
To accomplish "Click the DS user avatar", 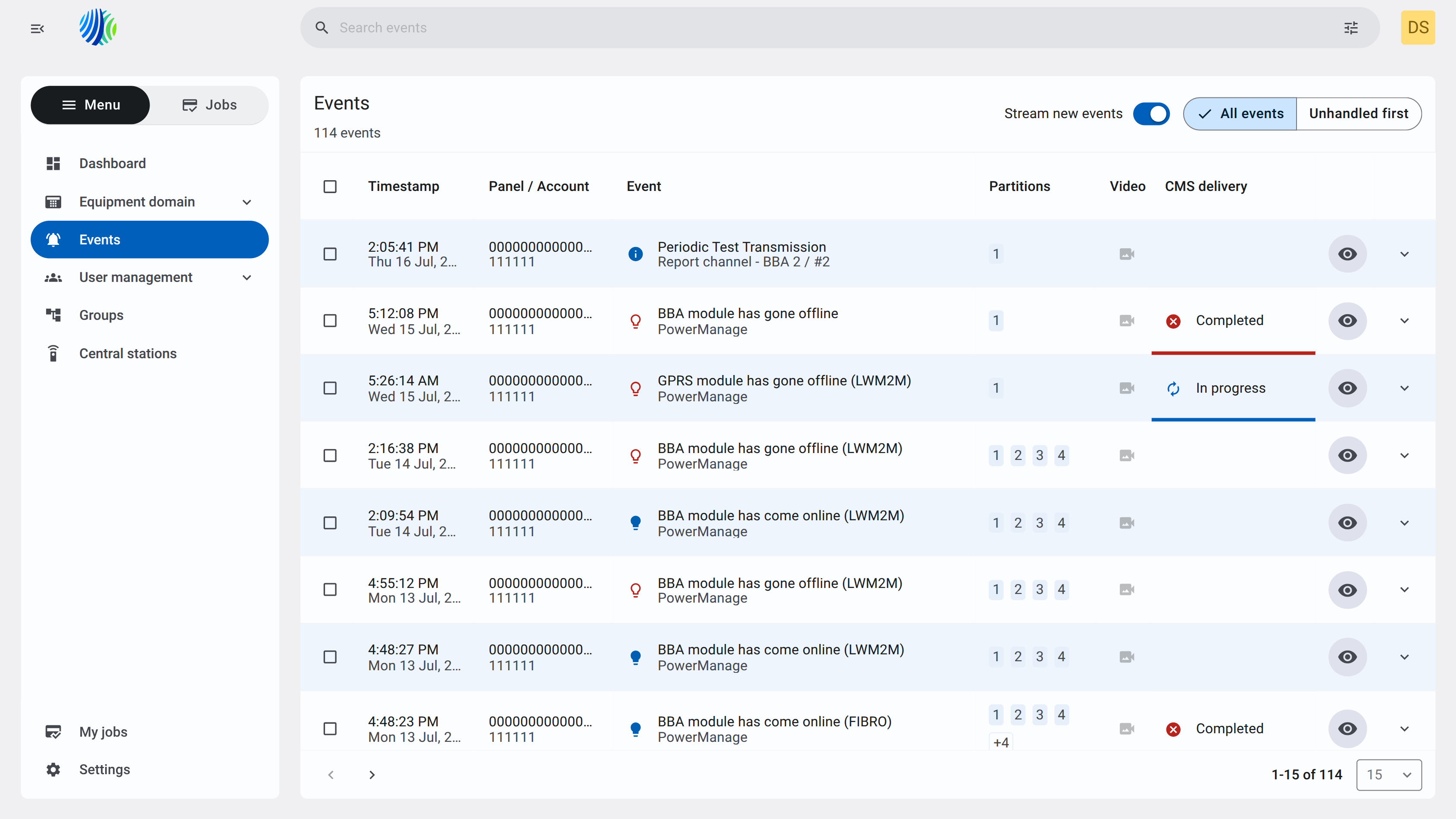I will [x=1418, y=28].
